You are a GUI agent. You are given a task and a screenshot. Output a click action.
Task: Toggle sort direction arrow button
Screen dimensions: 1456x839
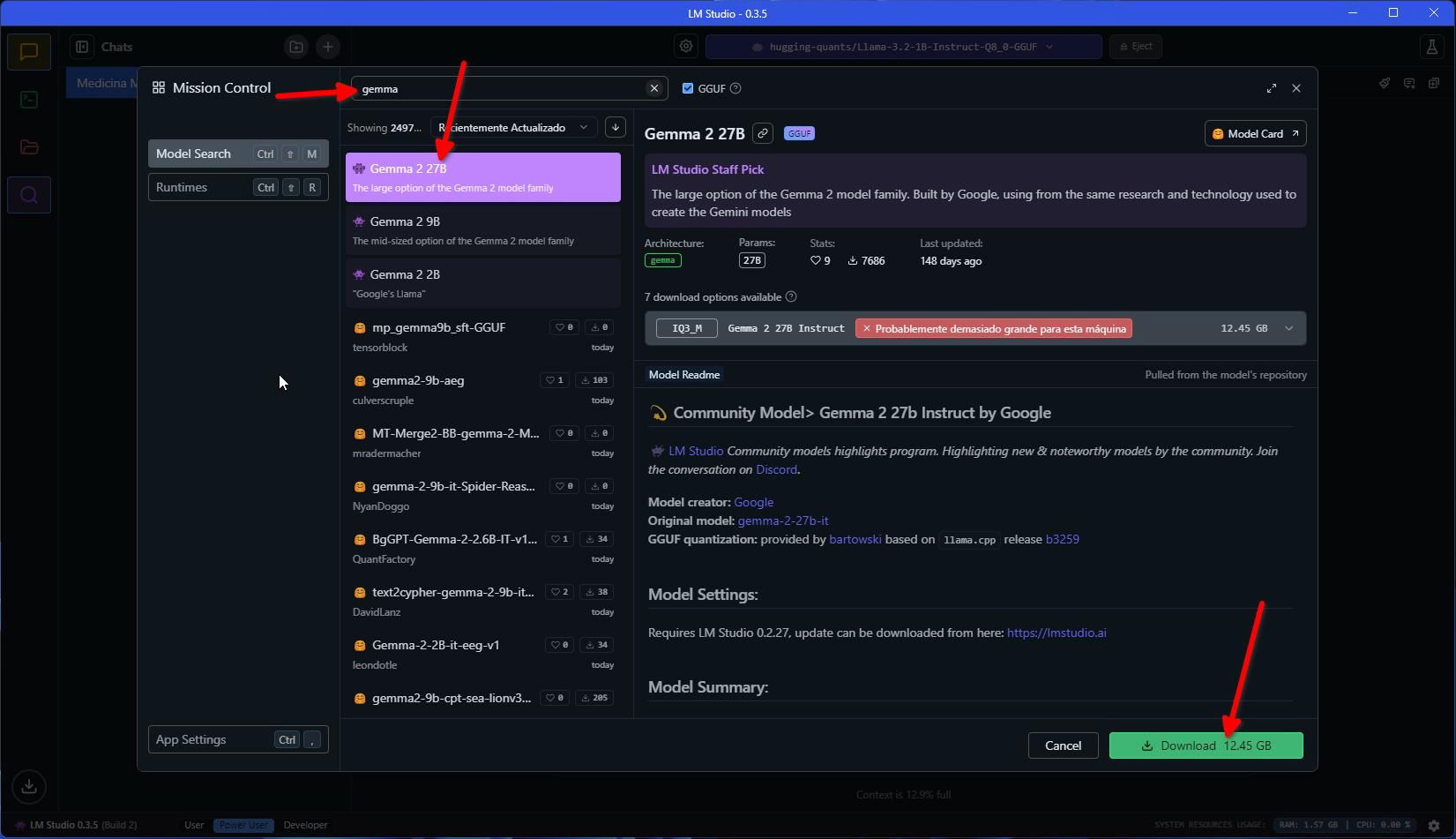616,128
